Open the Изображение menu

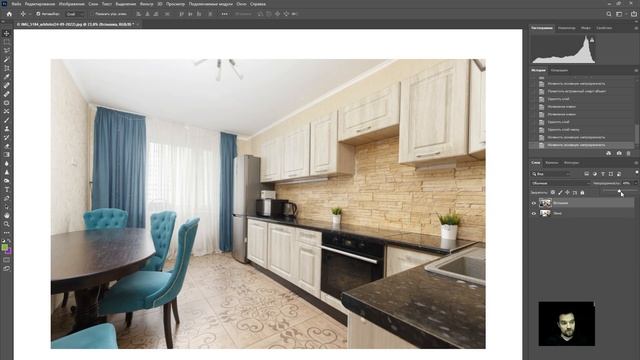point(72,4)
